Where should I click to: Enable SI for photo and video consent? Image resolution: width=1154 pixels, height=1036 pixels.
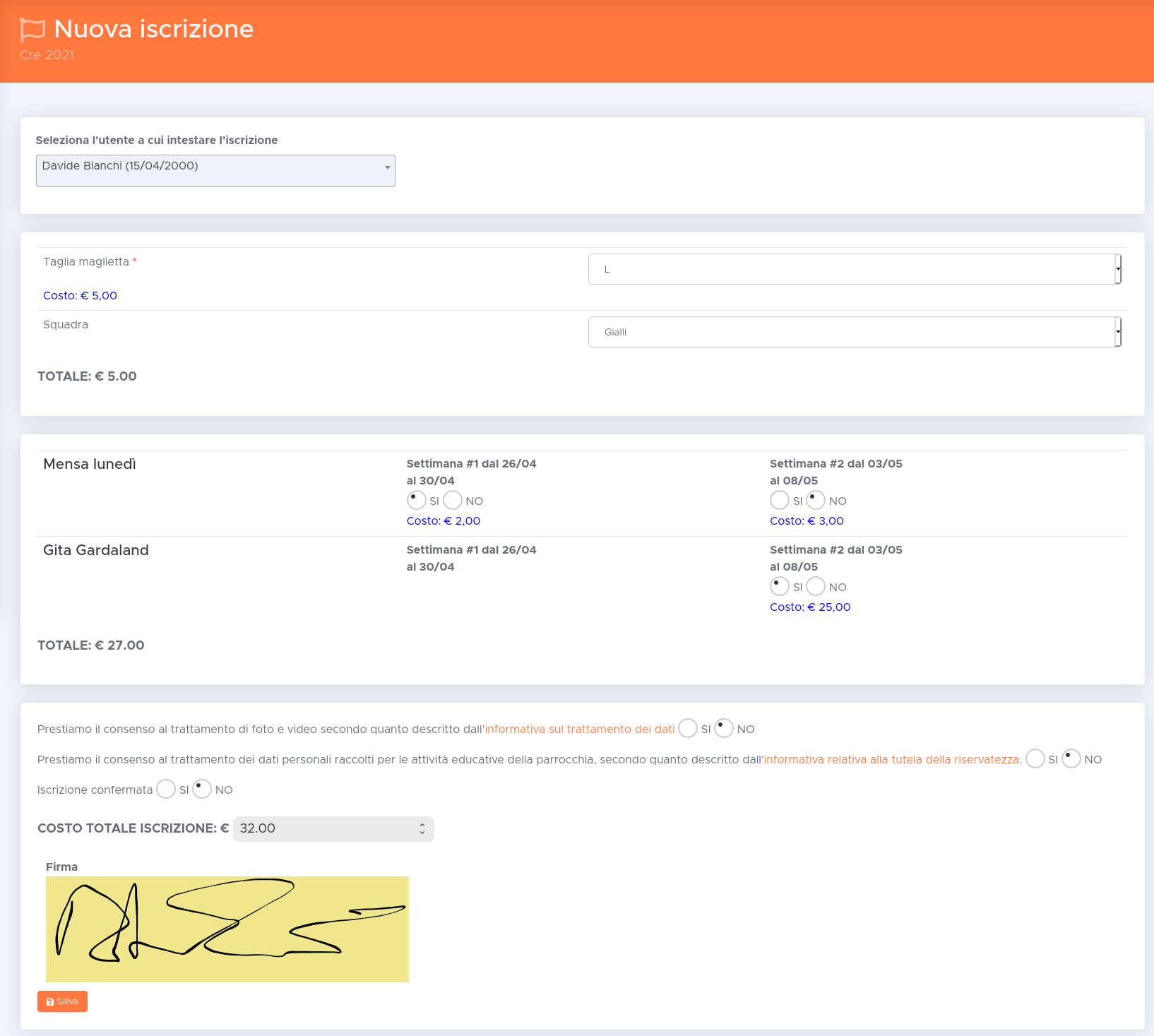[x=688, y=728]
